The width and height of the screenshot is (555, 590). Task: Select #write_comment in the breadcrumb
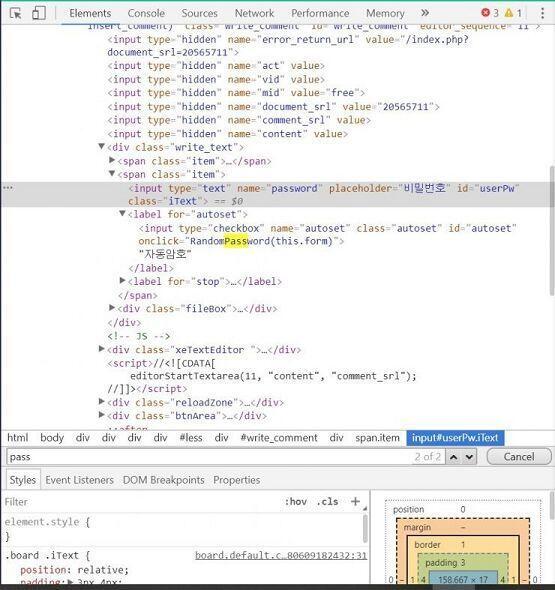(x=279, y=438)
